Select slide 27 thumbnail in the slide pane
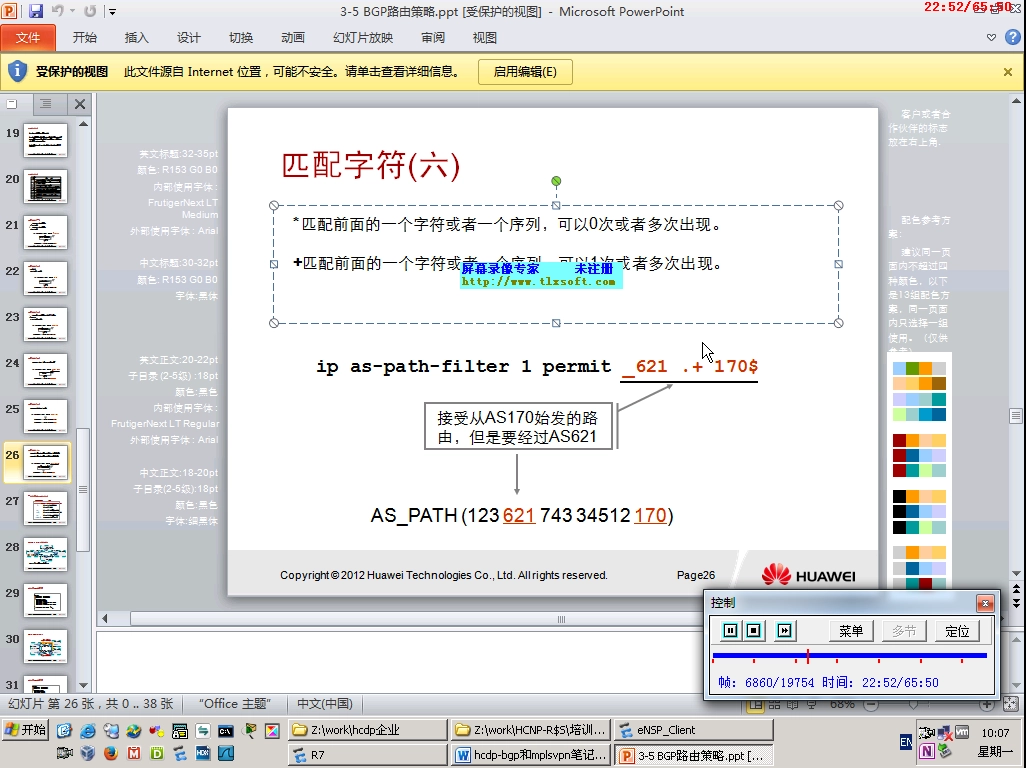 45,508
